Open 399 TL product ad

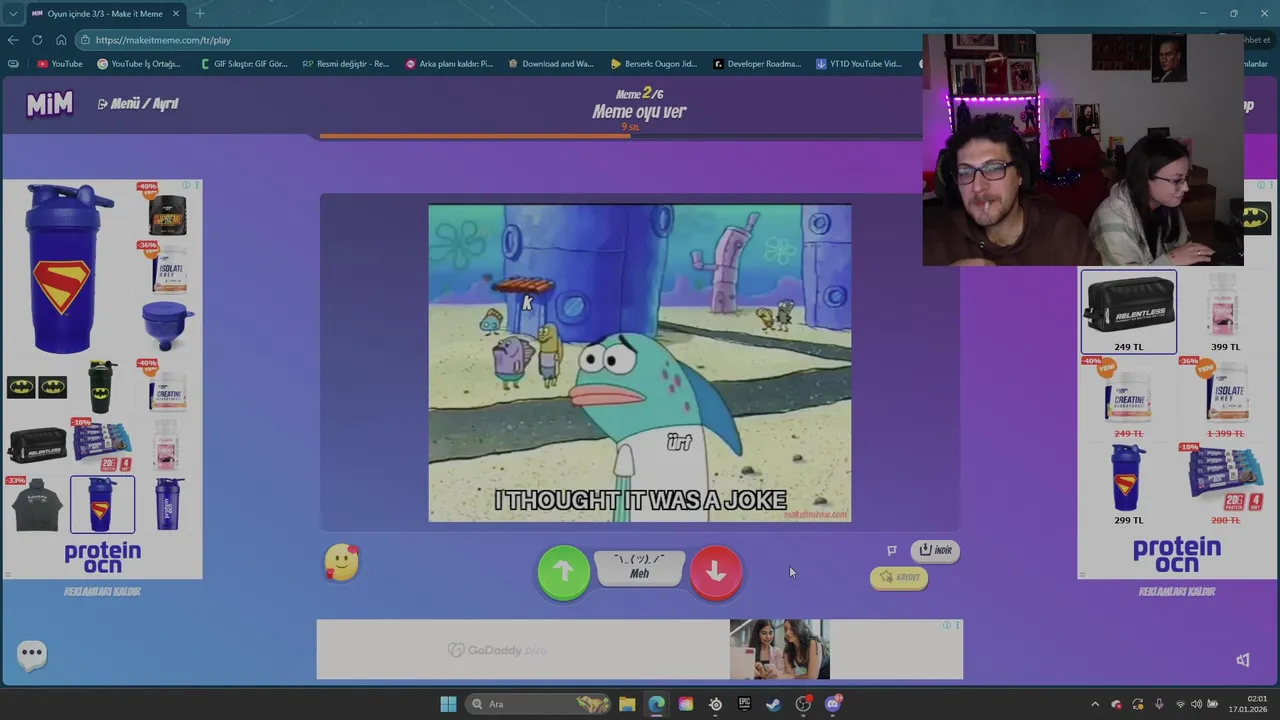(x=1225, y=312)
